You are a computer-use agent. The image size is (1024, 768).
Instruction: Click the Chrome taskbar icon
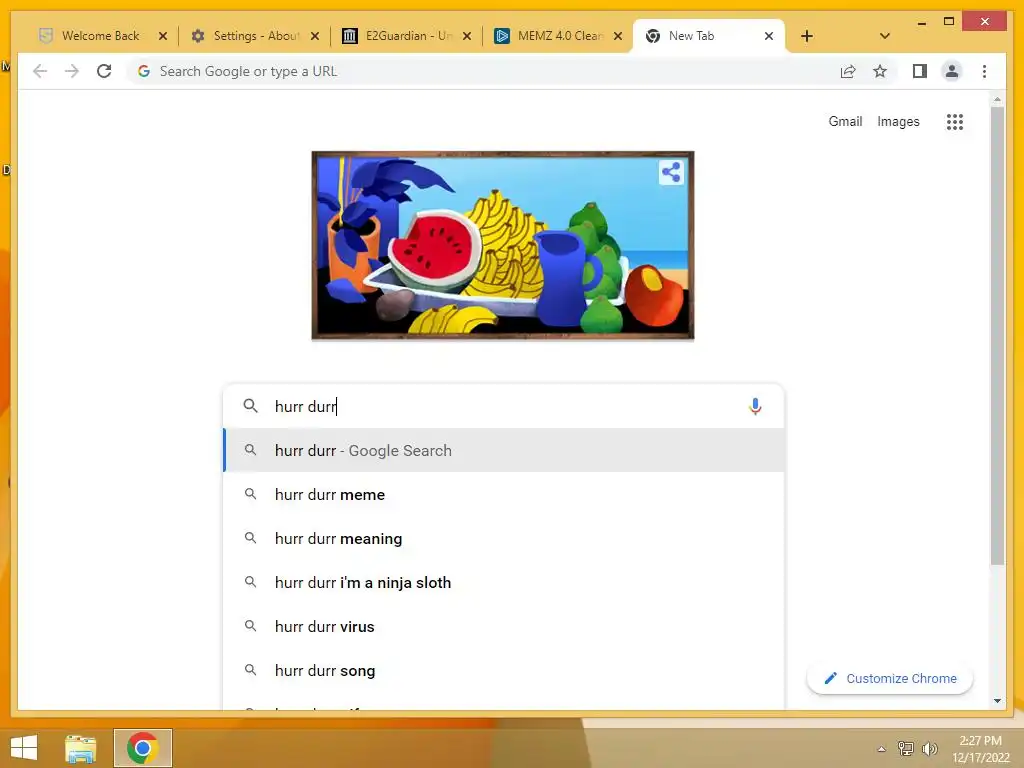pos(142,748)
